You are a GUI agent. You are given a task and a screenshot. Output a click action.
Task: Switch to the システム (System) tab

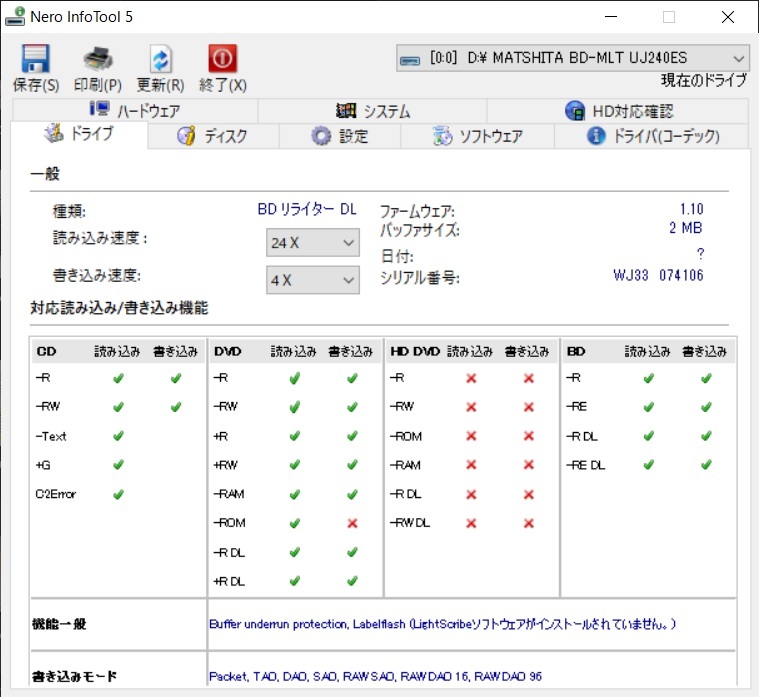click(372, 111)
